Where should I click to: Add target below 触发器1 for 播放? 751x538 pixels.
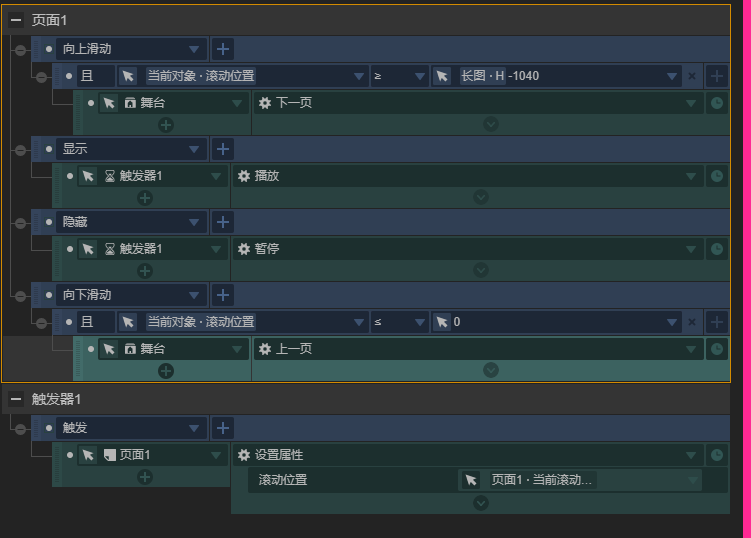pyautogui.click(x=145, y=198)
